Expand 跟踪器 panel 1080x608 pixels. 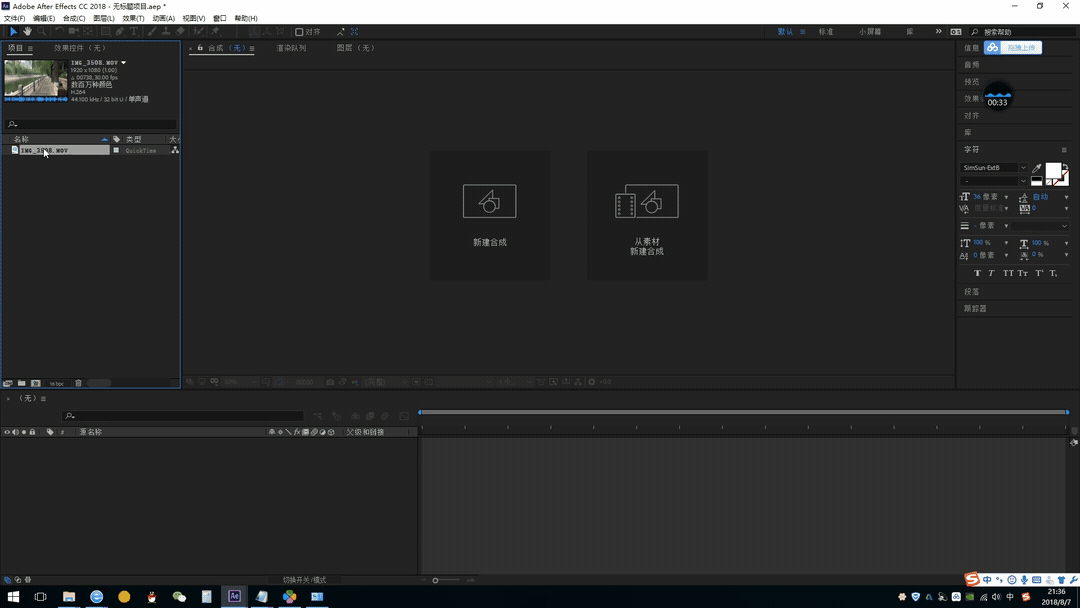(x=975, y=308)
